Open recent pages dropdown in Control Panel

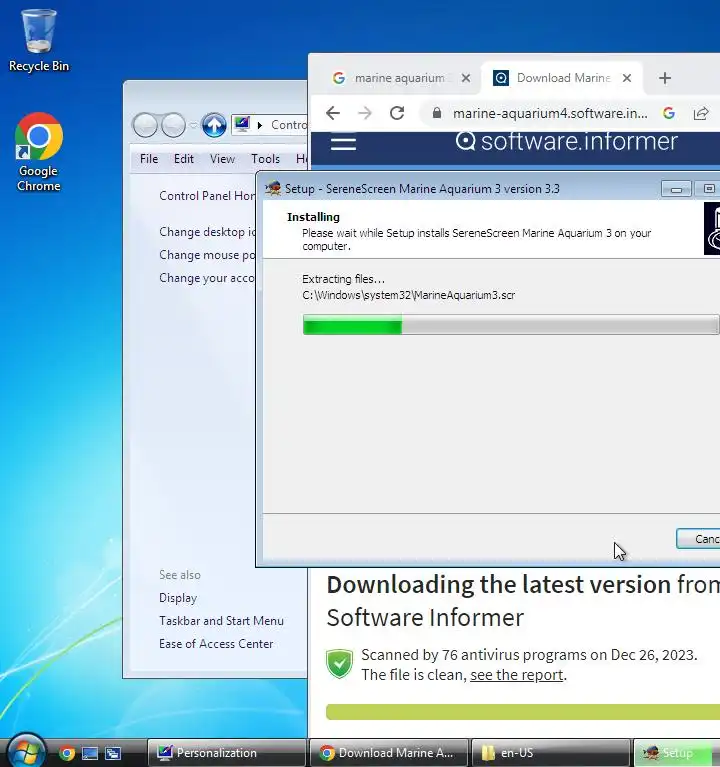pos(193,126)
